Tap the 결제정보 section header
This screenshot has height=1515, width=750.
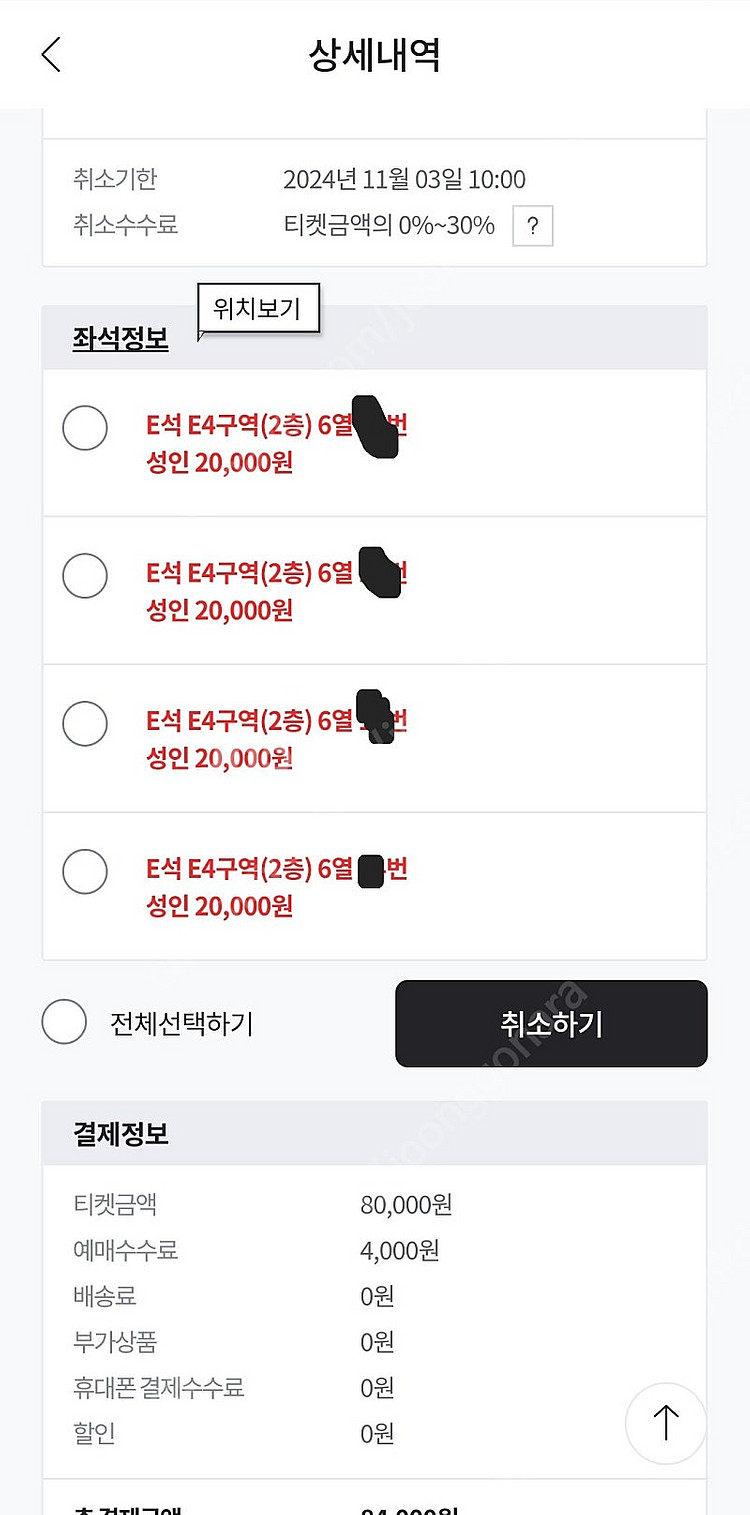click(x=121, y=1134)
